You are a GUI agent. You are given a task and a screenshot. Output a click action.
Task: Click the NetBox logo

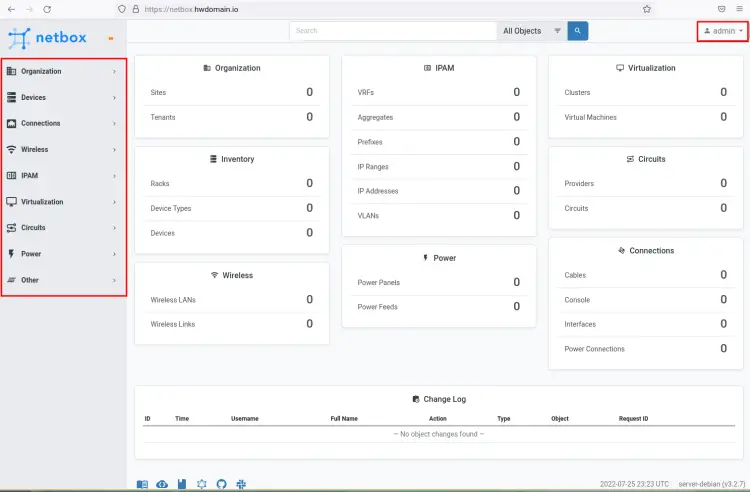pyautogui.click(x=48, y=39)
